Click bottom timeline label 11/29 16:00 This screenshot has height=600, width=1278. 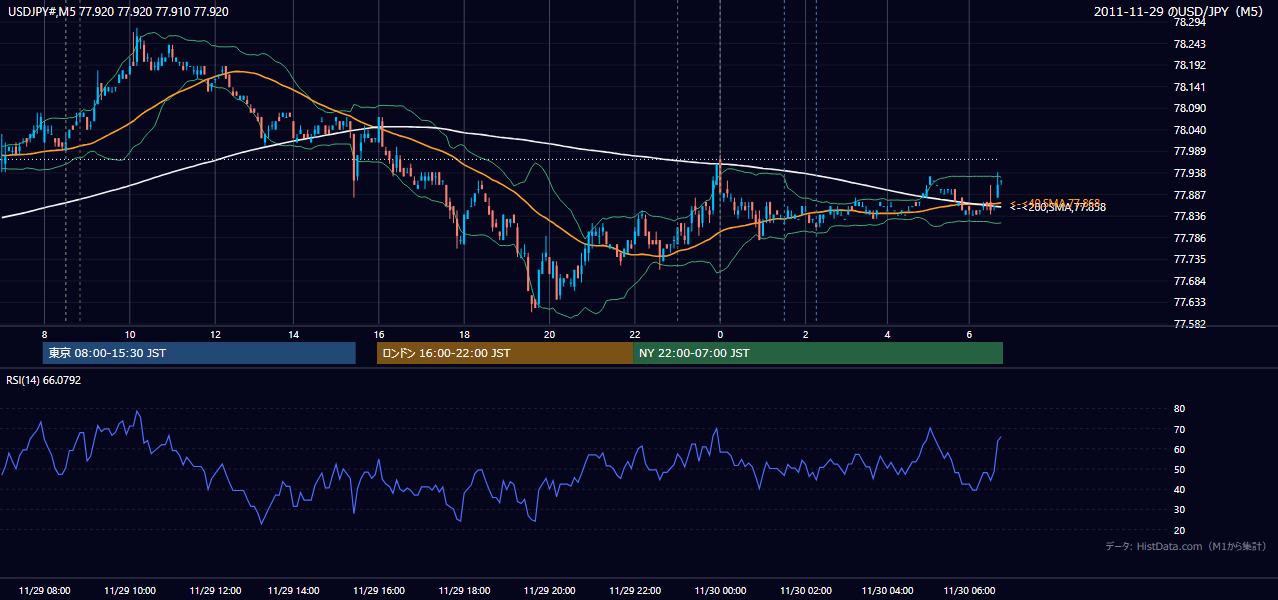pos(379,591)
